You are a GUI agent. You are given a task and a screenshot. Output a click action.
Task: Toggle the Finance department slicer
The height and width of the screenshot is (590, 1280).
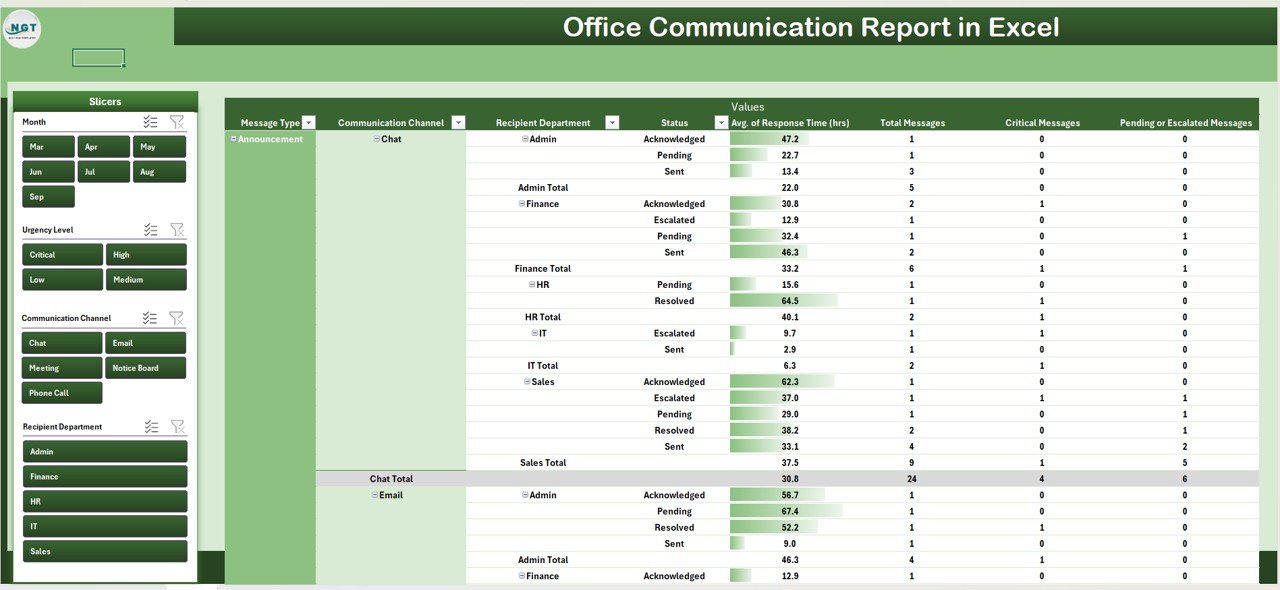pos(105,477)
